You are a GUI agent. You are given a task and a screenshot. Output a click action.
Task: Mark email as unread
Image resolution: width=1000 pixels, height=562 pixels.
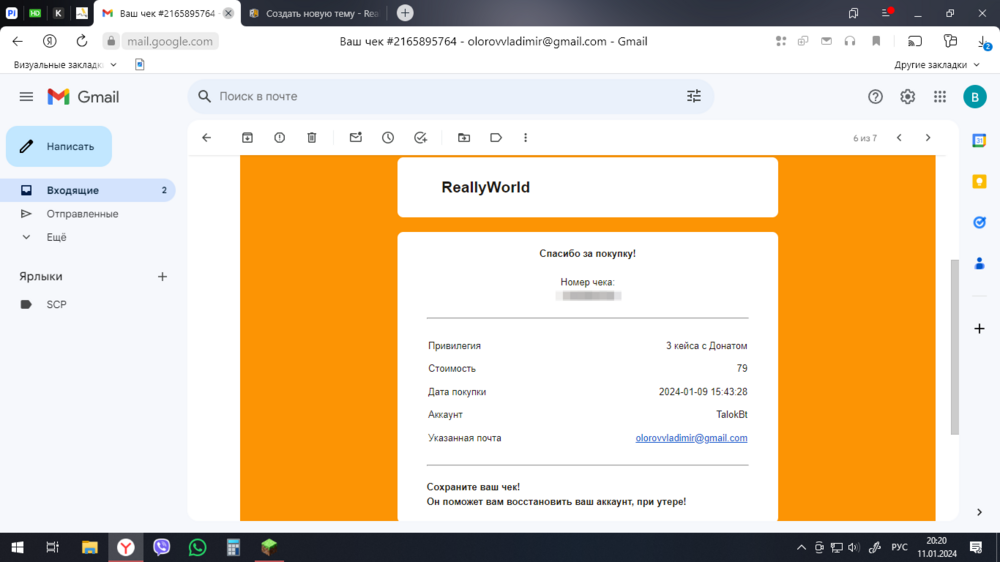click(x=356, y=138)
